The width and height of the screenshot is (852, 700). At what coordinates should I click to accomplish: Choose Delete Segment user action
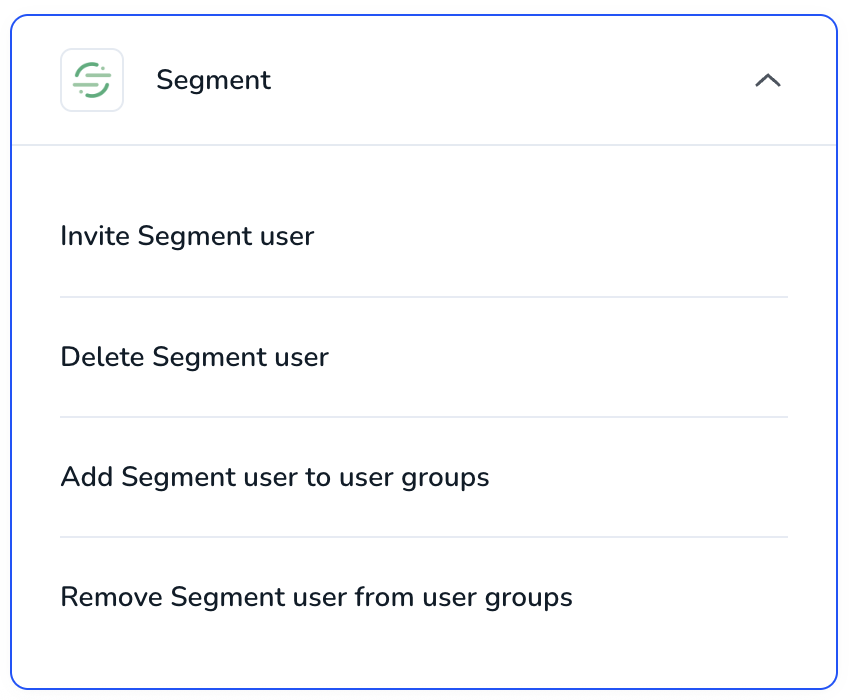point(195,357)
